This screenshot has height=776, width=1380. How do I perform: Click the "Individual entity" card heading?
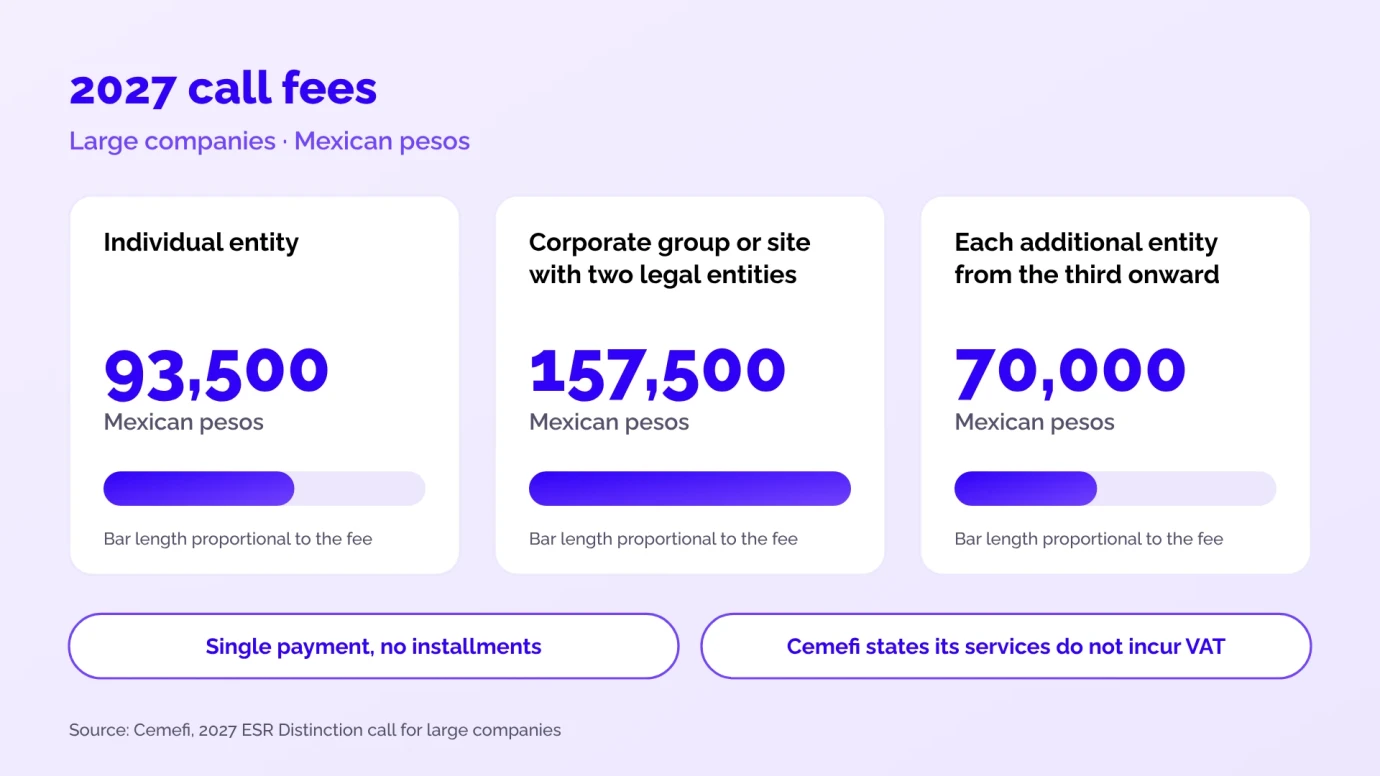pos(201,242)
